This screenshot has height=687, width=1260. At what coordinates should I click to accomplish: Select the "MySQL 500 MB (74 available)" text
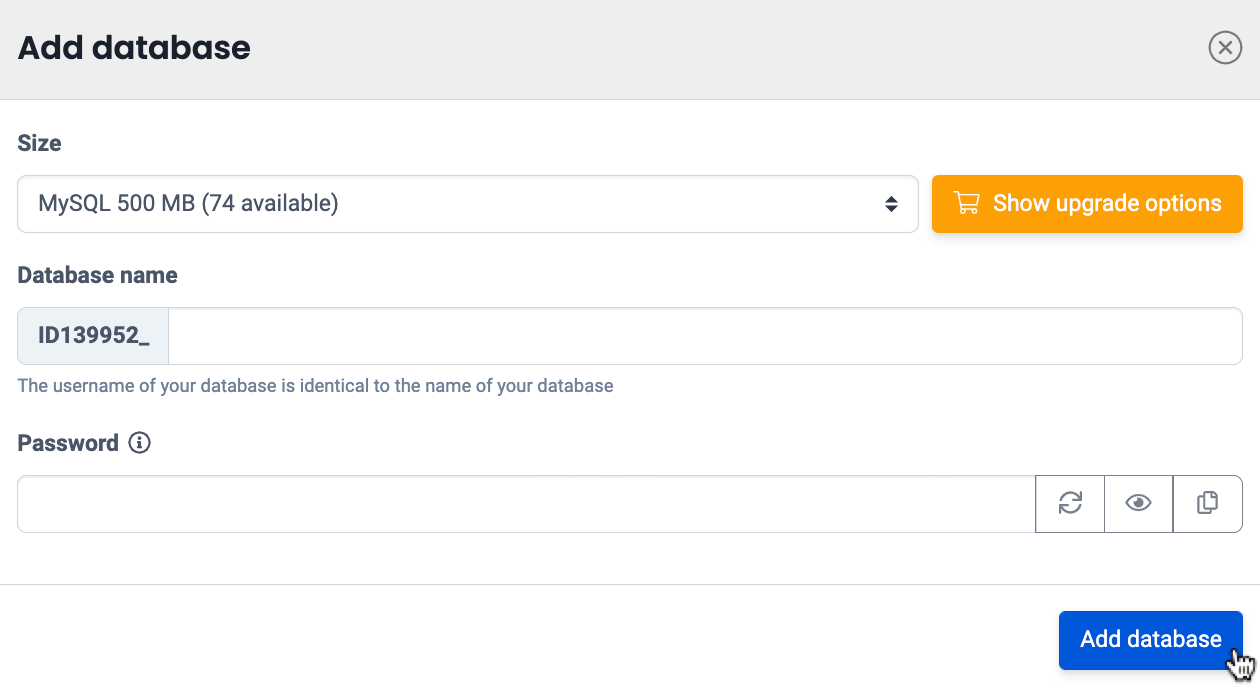[x=188, y=204]
